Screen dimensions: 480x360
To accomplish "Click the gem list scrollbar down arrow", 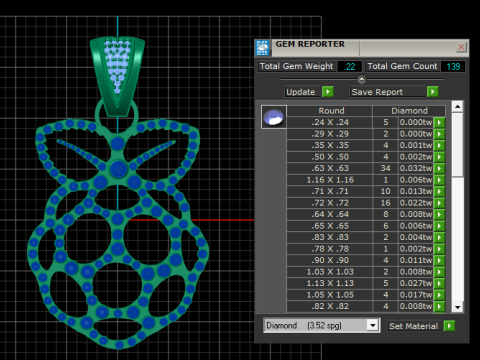I will (x=457, y=307).
